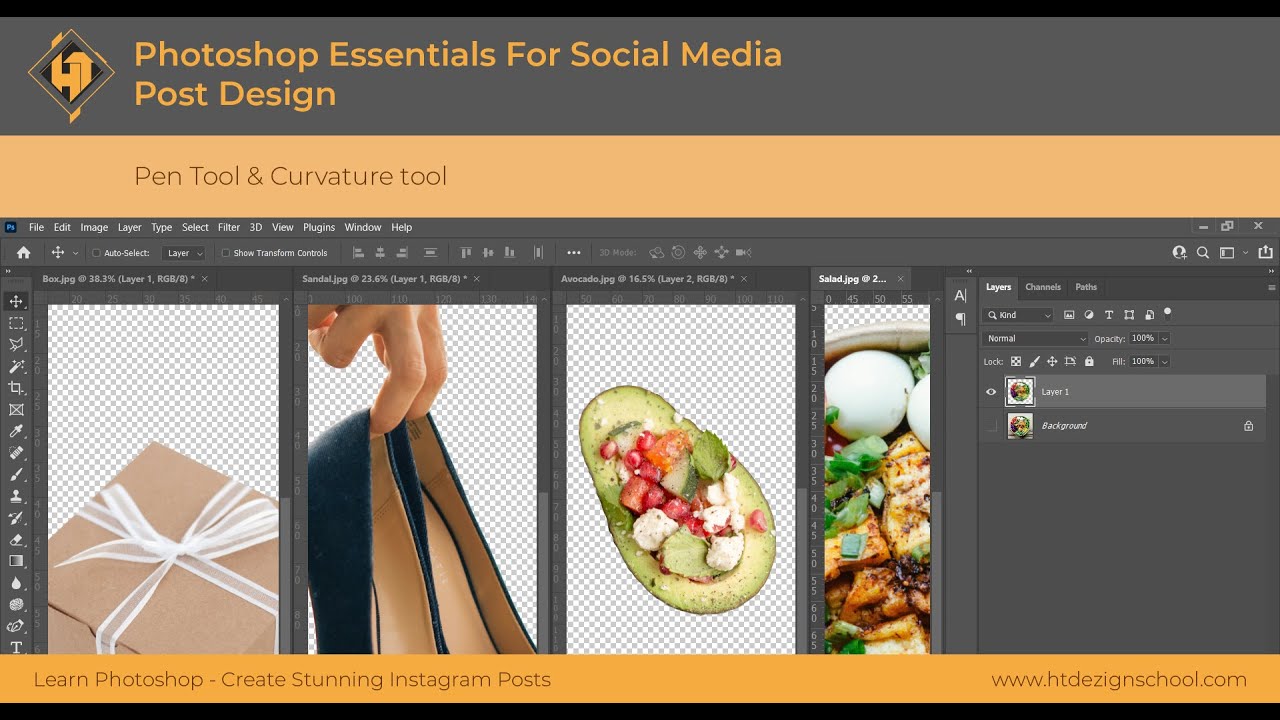Toggle the shape layer filter
This screenshot has width=1280, height=720.
1129,315
